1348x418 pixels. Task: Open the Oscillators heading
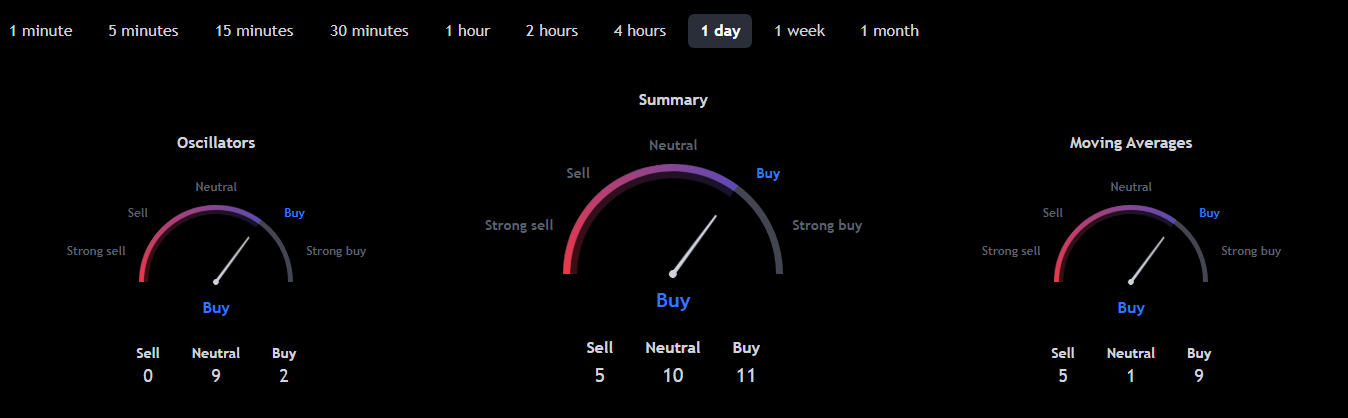point(216,143)
